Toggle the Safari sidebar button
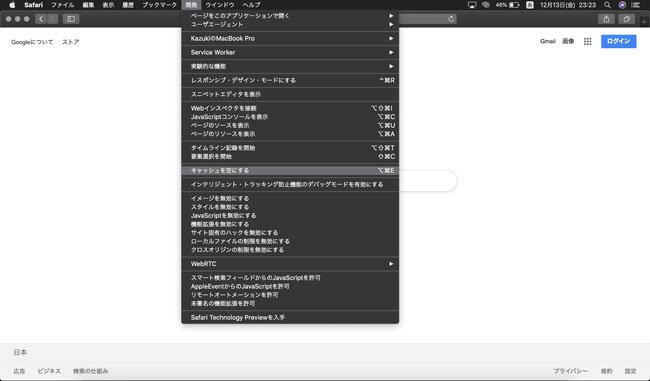The height and width of the screenshot is (381, 650). [x=71, y=19]
